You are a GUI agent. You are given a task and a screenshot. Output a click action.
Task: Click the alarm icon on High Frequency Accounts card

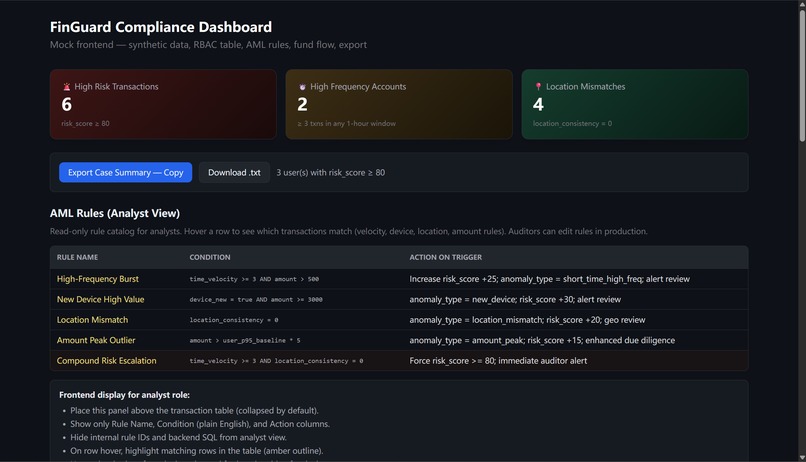[302, 87]
